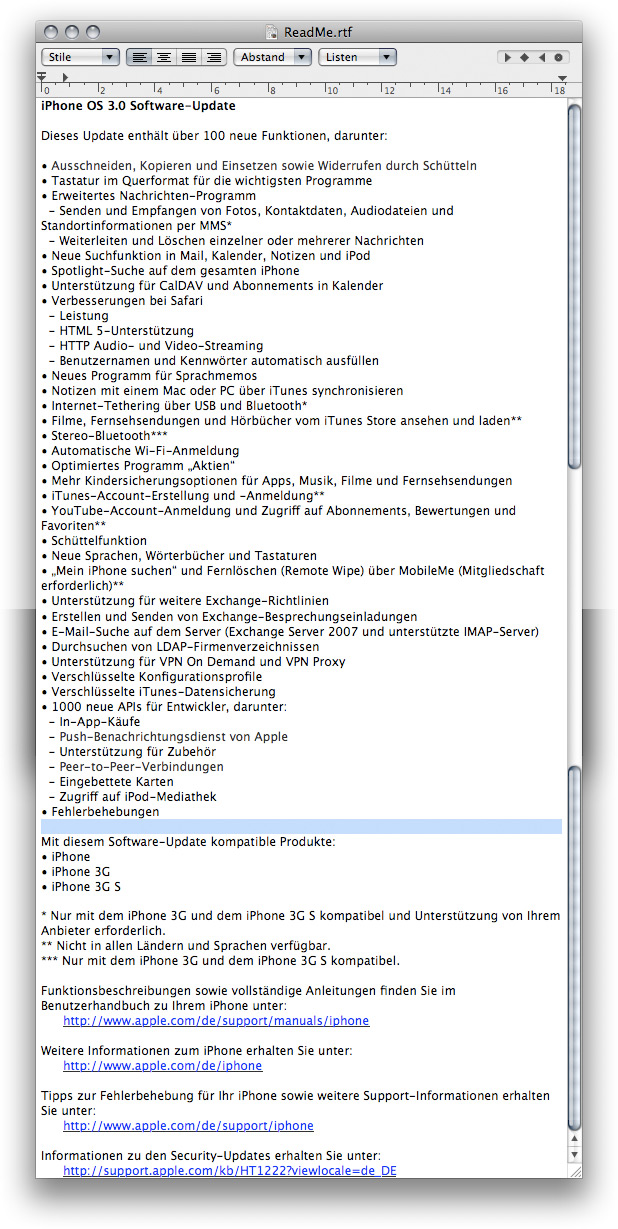This screenshot has height=1229, width=618.
Task: Open the apple.com/de/support/iphone link
Action: (188, 1126)
